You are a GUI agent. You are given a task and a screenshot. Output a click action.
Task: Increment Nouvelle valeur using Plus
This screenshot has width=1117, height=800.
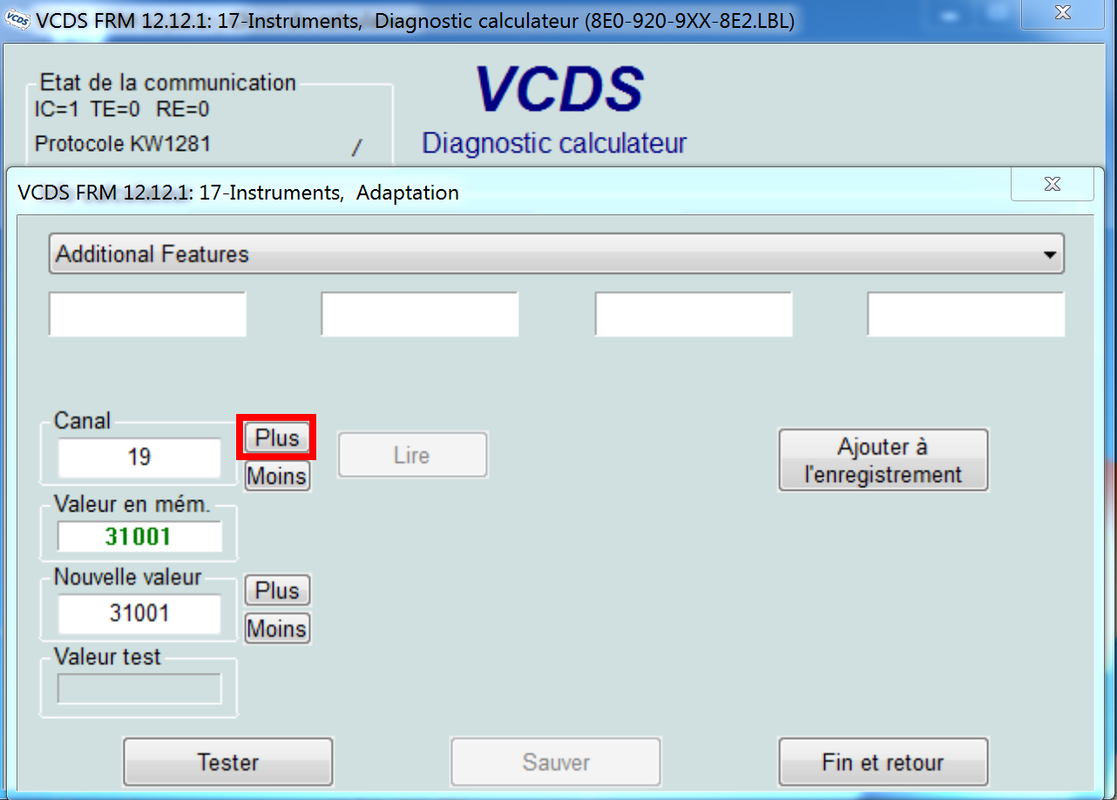(x=277, y=591)
